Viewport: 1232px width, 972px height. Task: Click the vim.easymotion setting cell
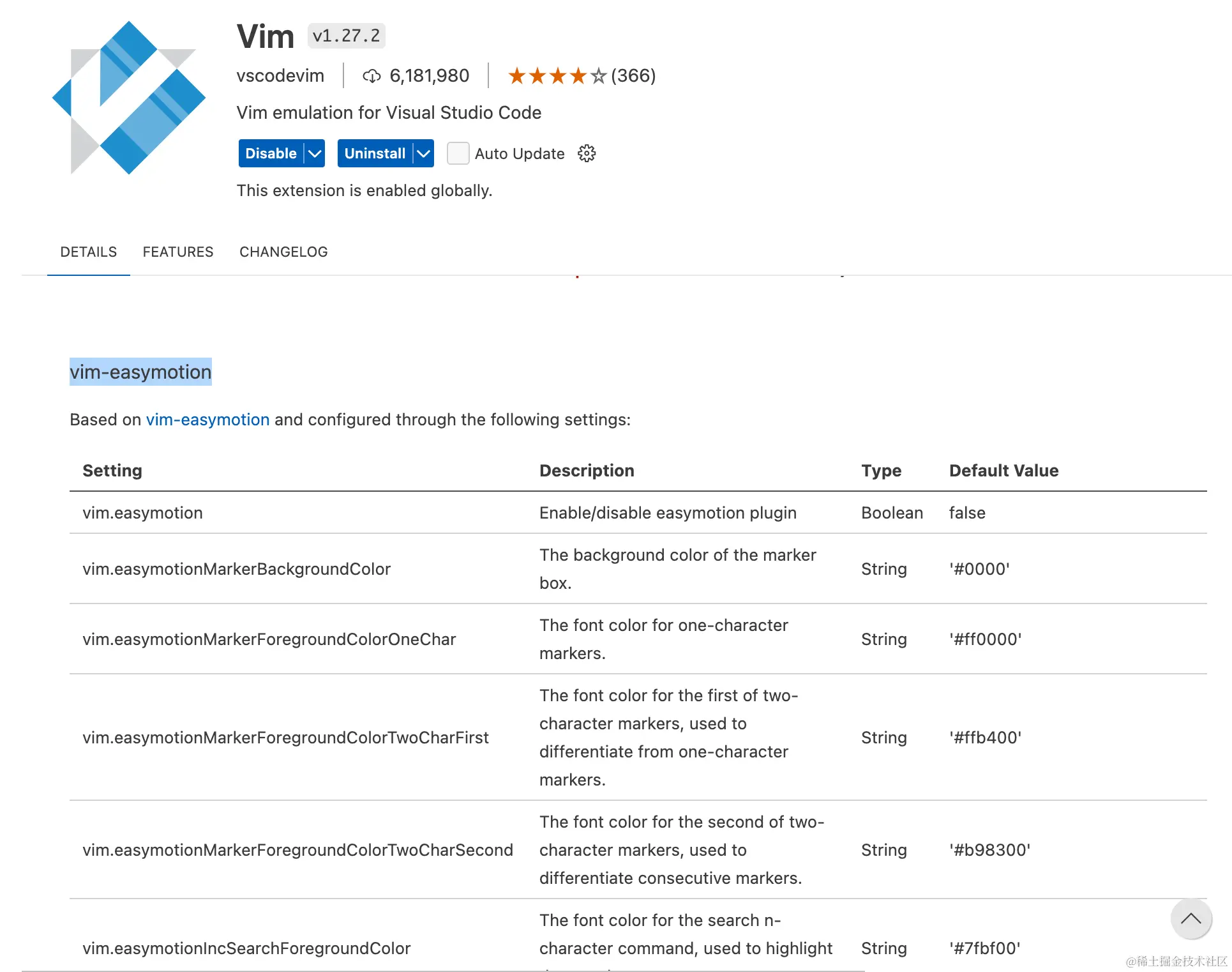(142, 513)
